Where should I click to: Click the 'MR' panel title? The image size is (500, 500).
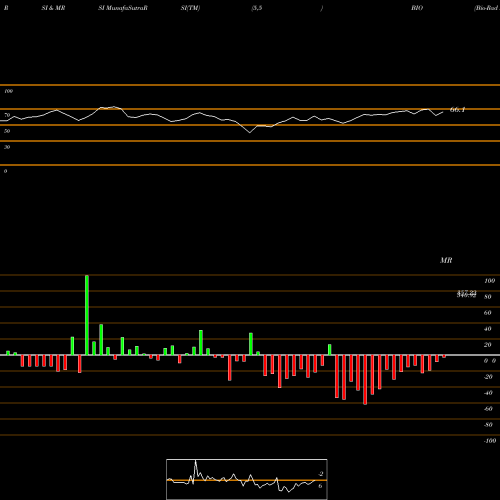446,260
